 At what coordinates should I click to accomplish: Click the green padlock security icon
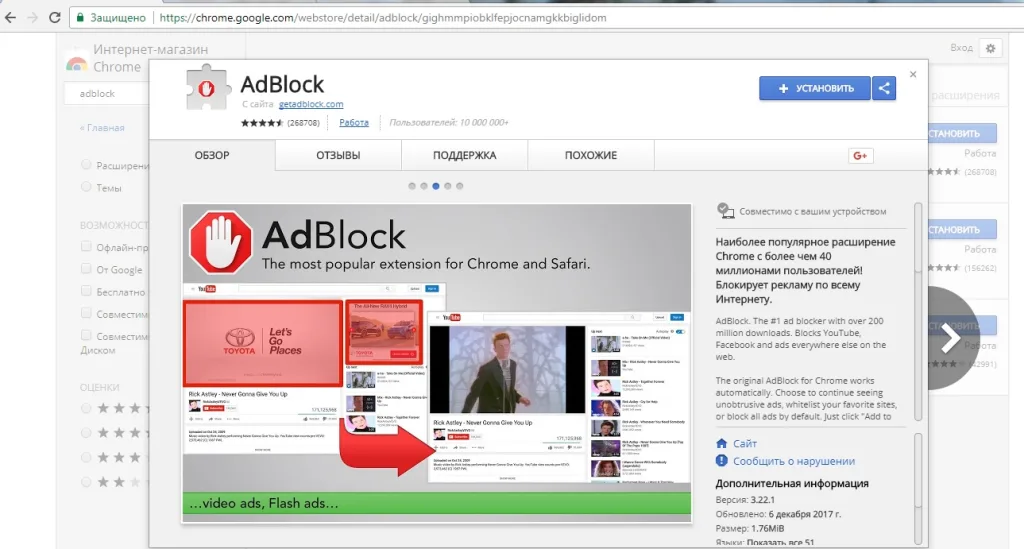80,18
